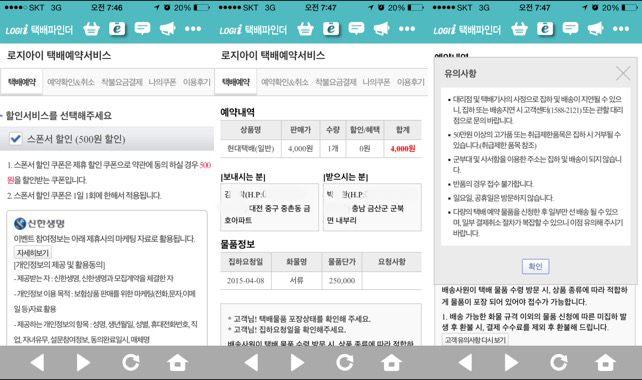Switch to 착불요금결제 tab in the left screen
The image size is (642, 380).
[x=122, y=82]
